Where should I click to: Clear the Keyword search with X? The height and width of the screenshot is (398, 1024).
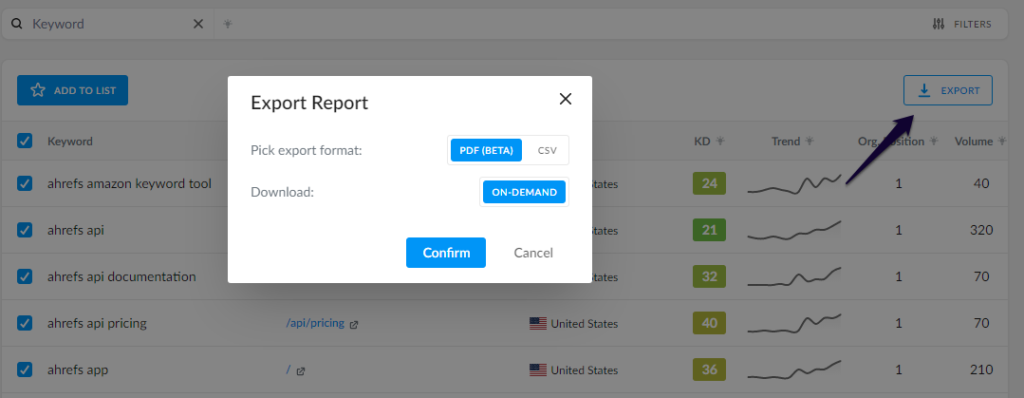(x=199, y=24)
